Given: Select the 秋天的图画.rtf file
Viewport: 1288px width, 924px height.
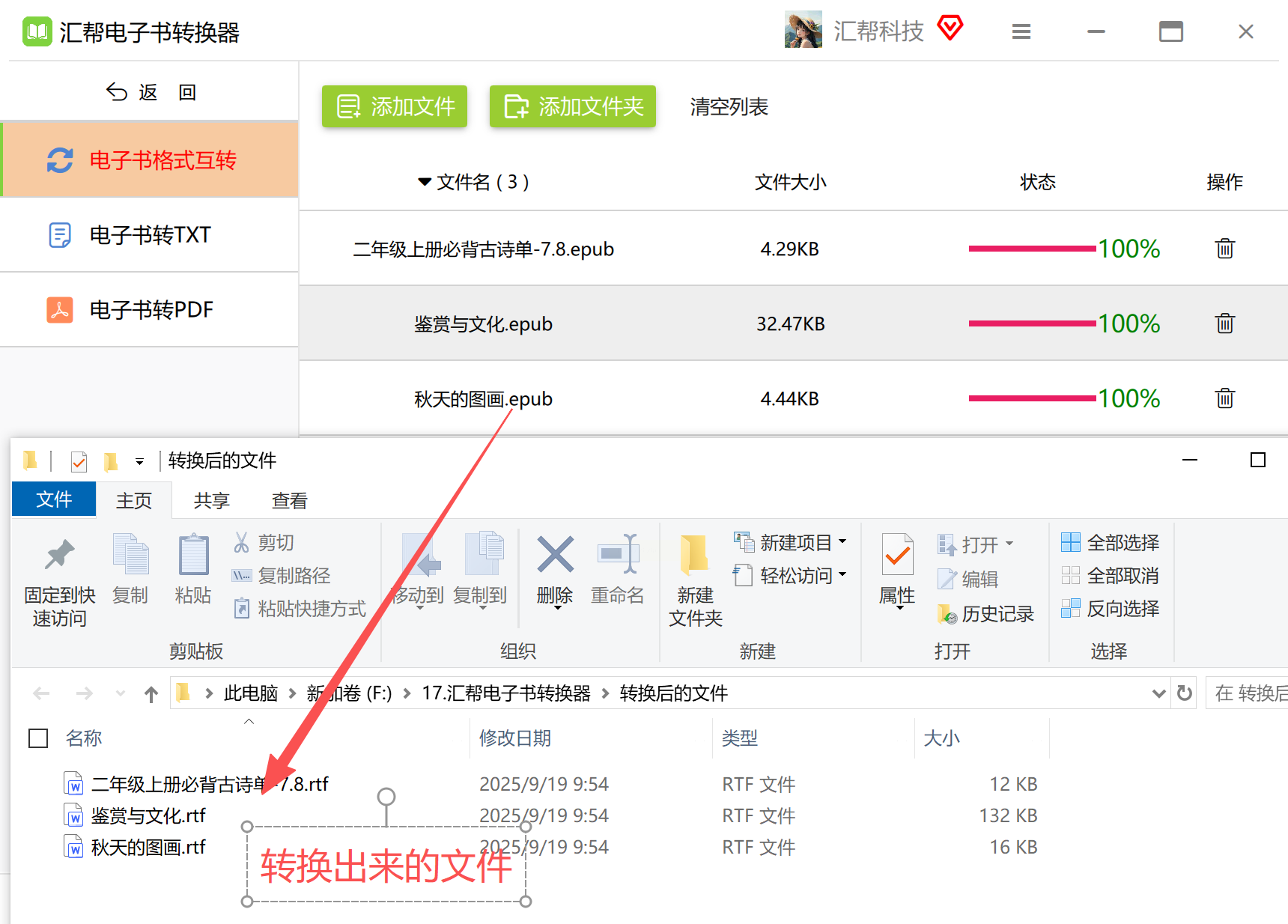Looking at the screenshot, I should point(148,847).
